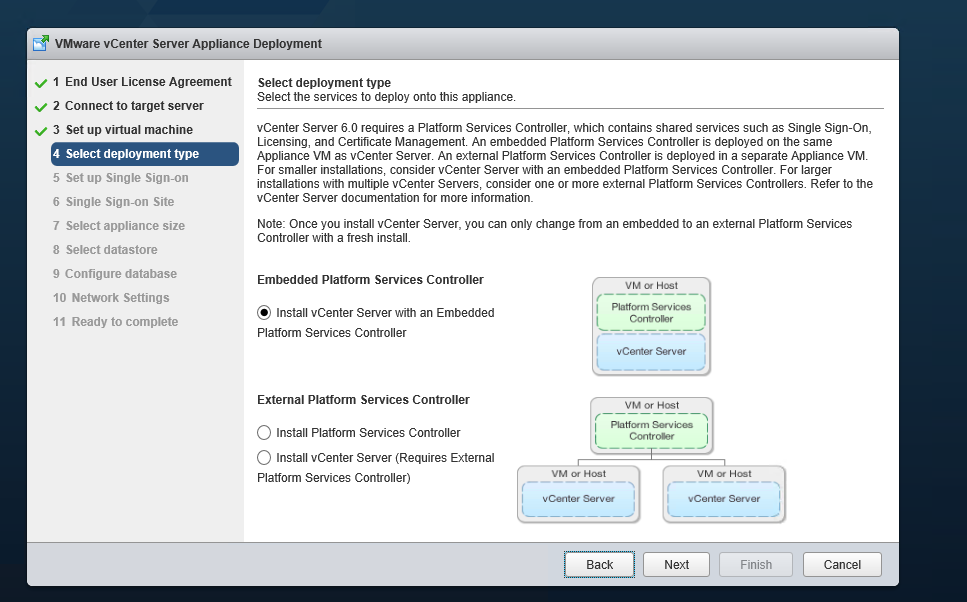Cancel the appliance deployment wizard

point(842,564)
